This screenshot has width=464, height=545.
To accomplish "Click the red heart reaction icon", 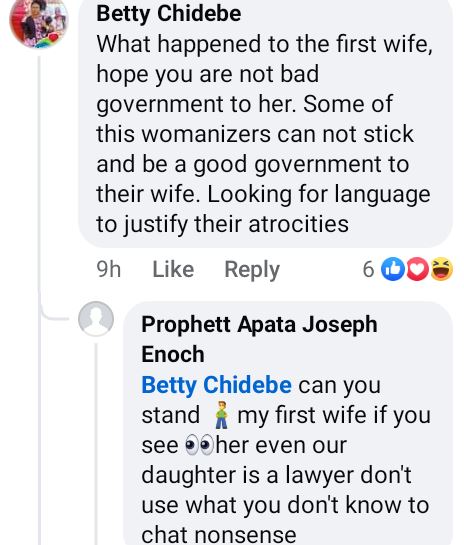I will coord(417,269).
